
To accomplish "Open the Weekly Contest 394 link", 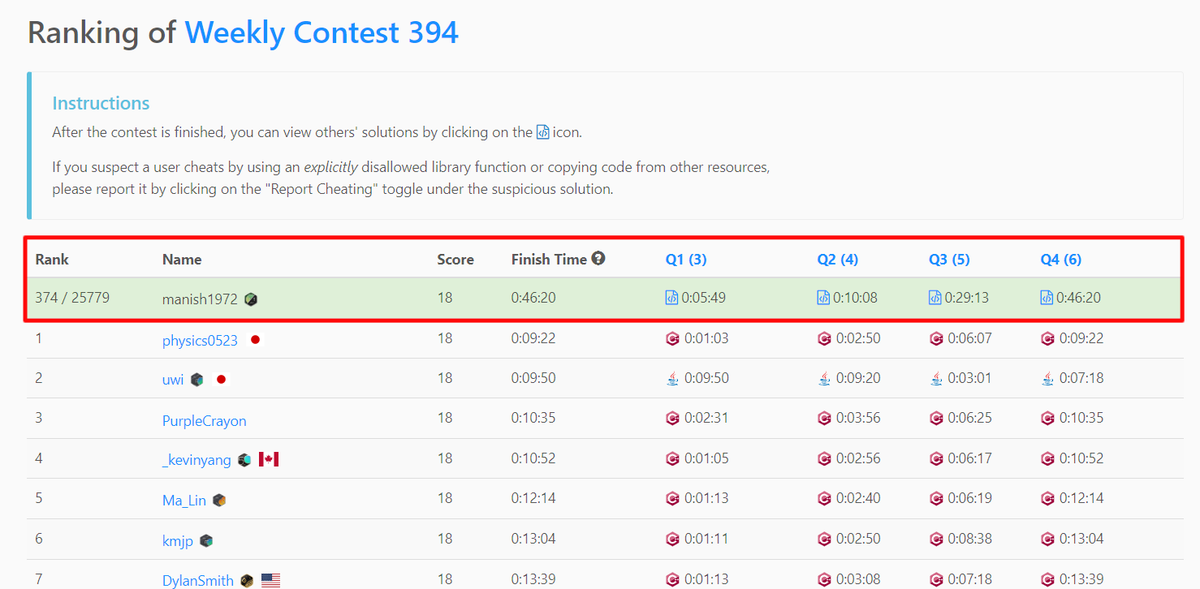I will click(x=322, y=32).
